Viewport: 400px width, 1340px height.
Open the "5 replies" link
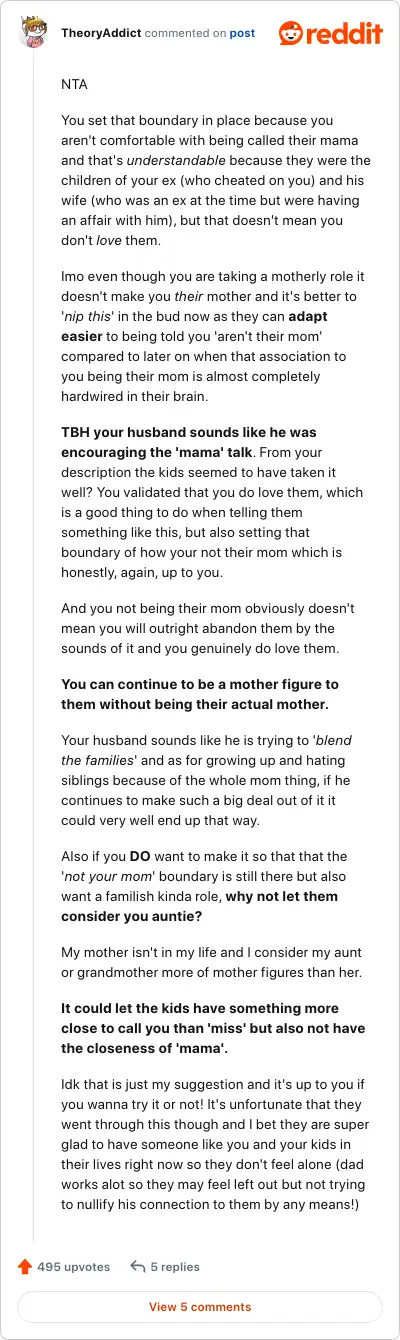(175, 1266)
